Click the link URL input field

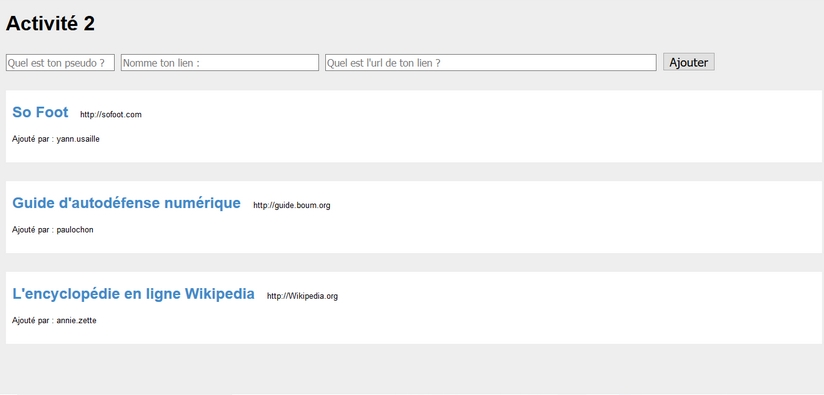pyautogui.click(x=491, y=63)
